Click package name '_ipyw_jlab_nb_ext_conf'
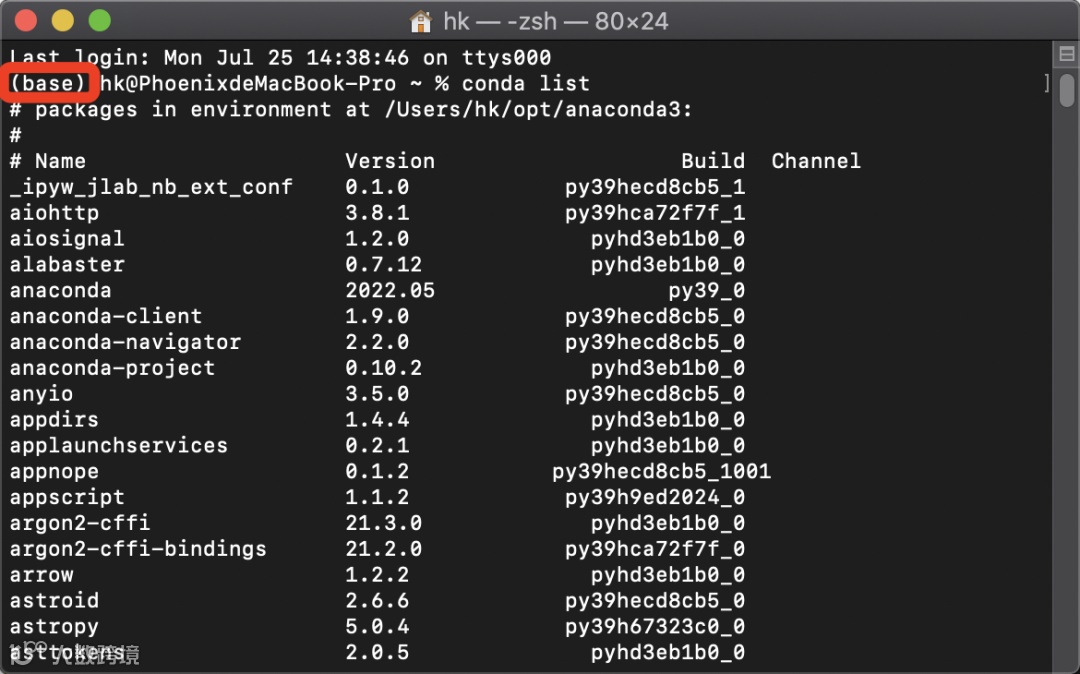Image resolution: width=1080 pixels, height=674 pixels. point(152,187)
